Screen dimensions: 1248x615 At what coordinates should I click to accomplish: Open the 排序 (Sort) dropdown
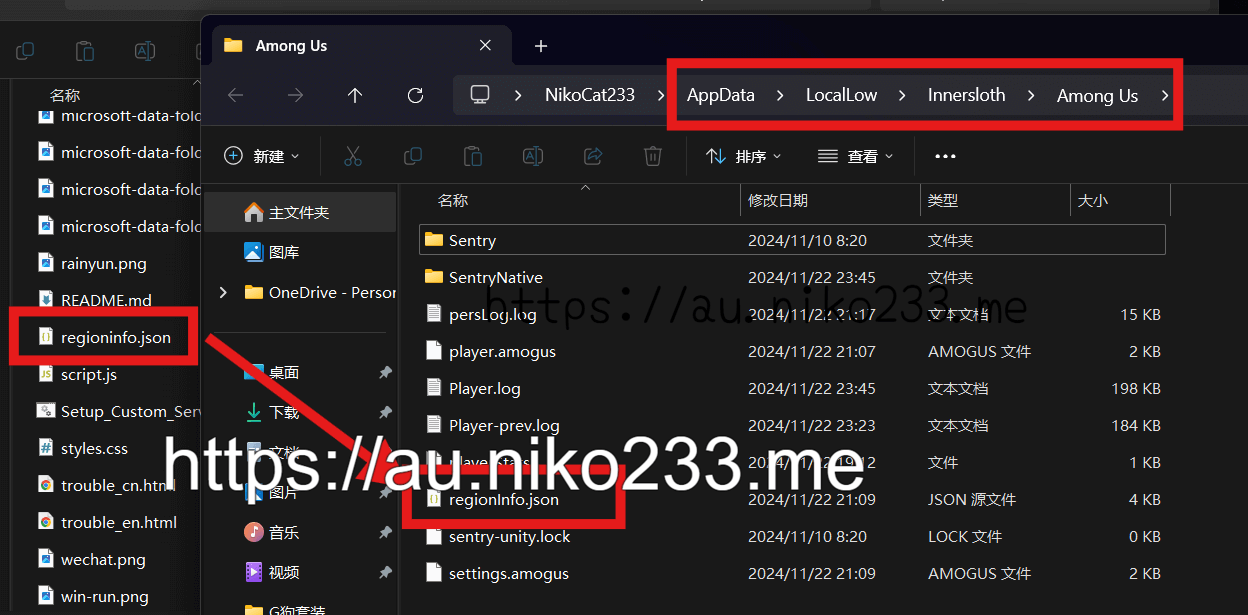click(x=743, y=156)
